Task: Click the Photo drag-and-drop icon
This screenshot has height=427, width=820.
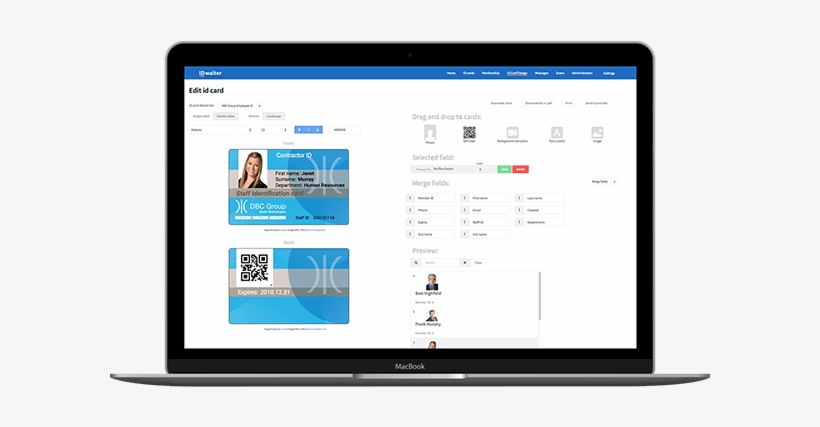Action: tap(430, 132)
